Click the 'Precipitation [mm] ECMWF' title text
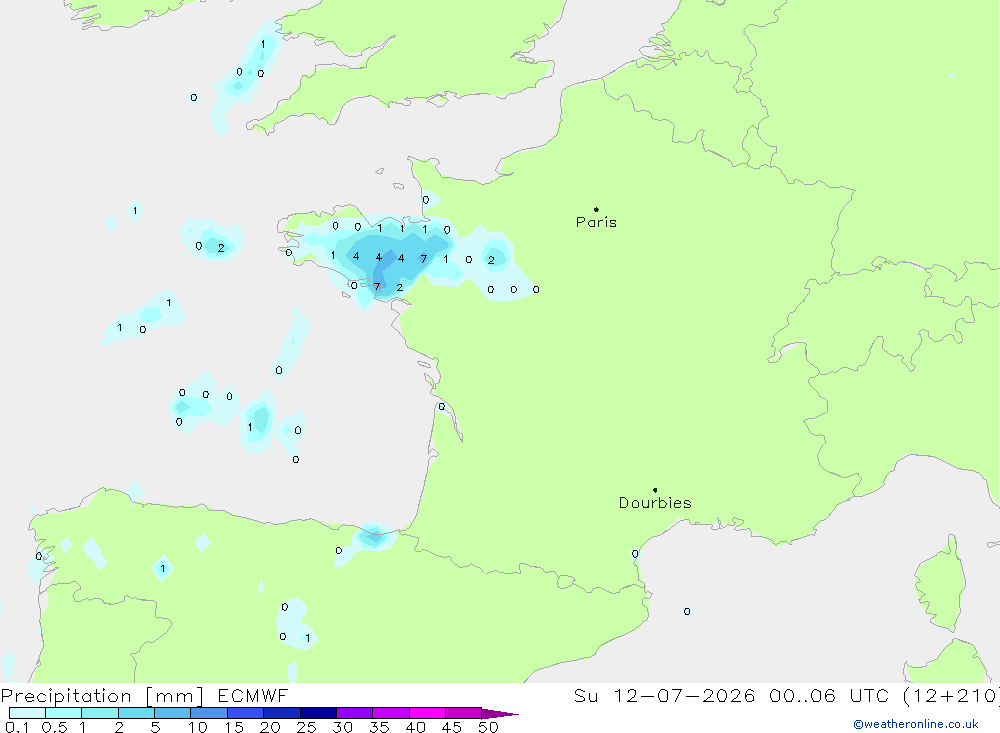Image resolution: width=1000 pixels, height=733 pixels. [145, 695]
